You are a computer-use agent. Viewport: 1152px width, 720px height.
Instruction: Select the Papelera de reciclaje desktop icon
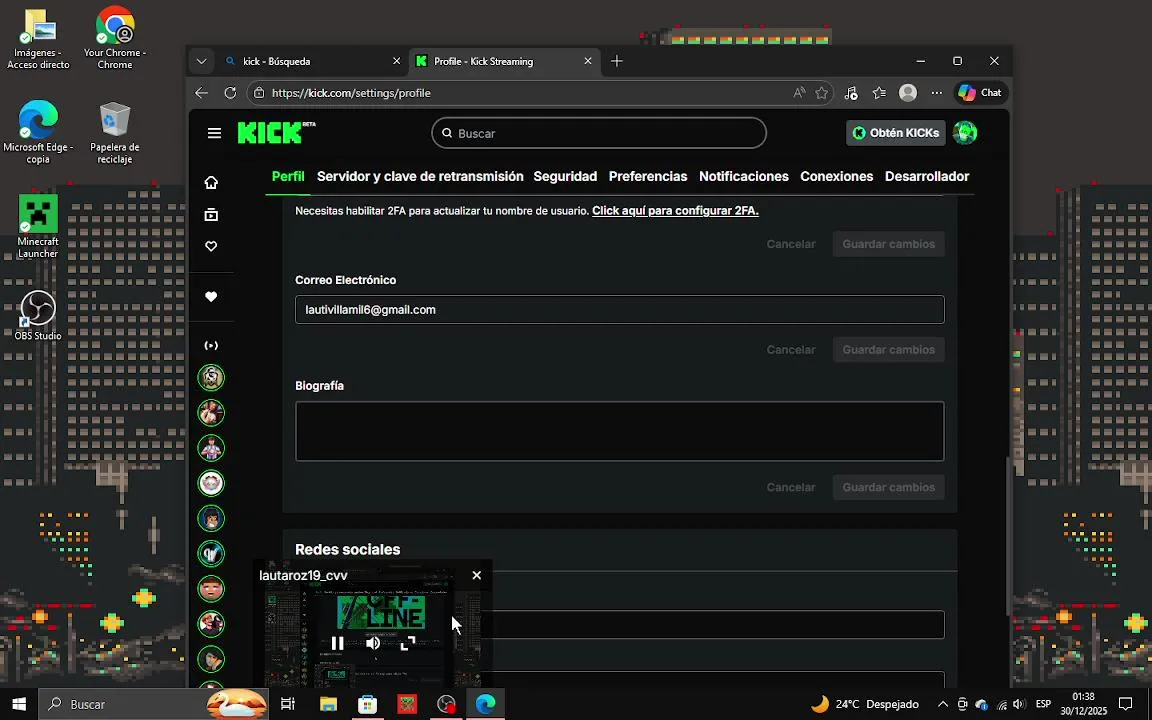coord(115,133)
